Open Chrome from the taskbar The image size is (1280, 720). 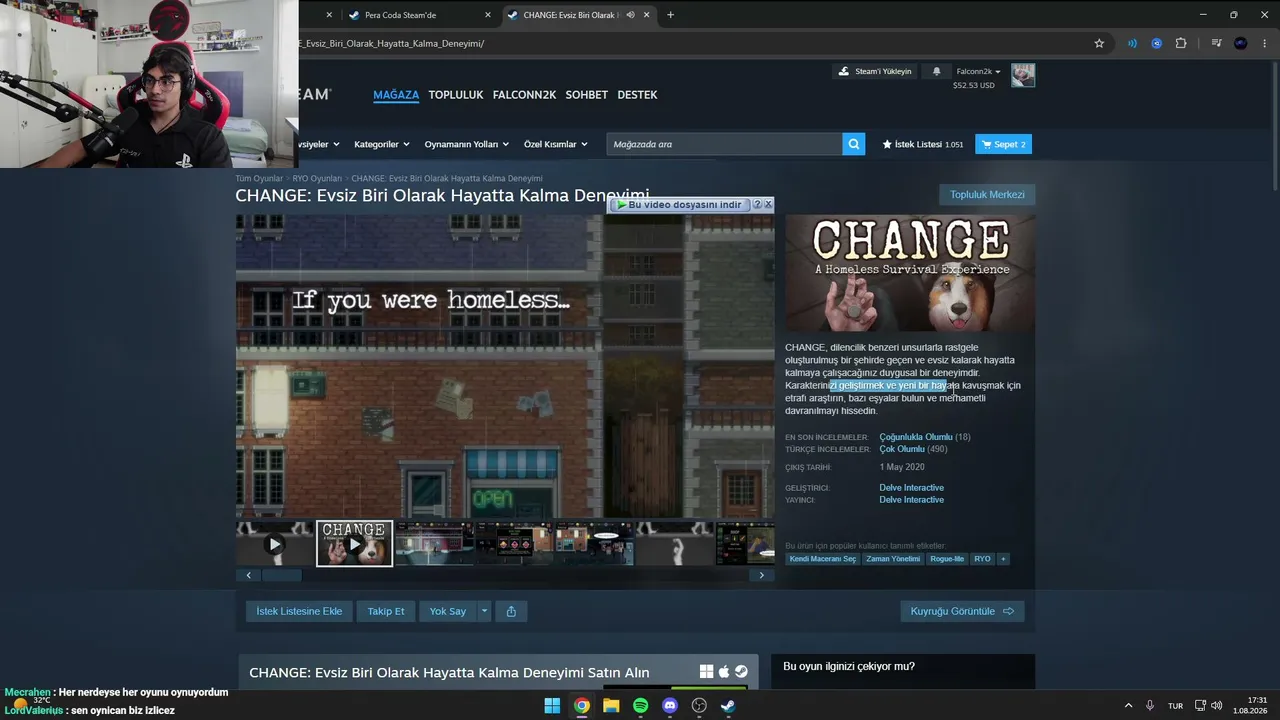point(581,706)
